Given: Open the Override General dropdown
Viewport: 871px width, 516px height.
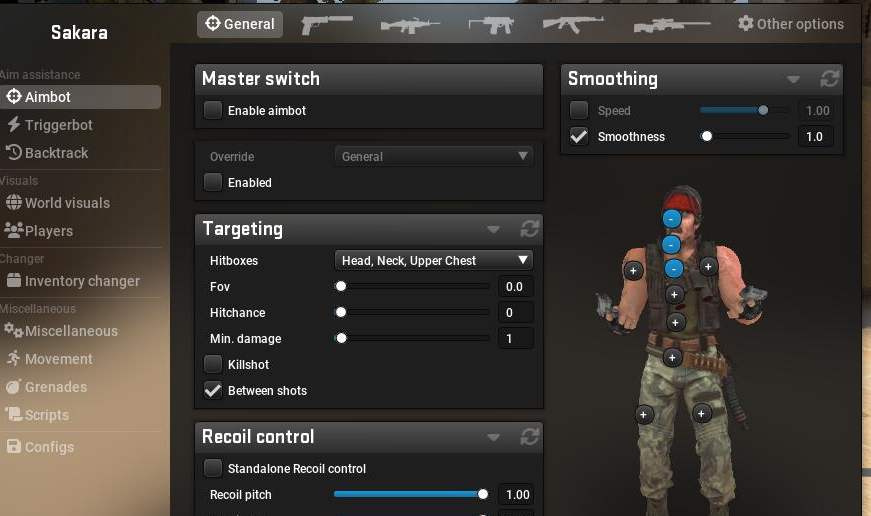Looking at the screenshot, I should 434,157.
